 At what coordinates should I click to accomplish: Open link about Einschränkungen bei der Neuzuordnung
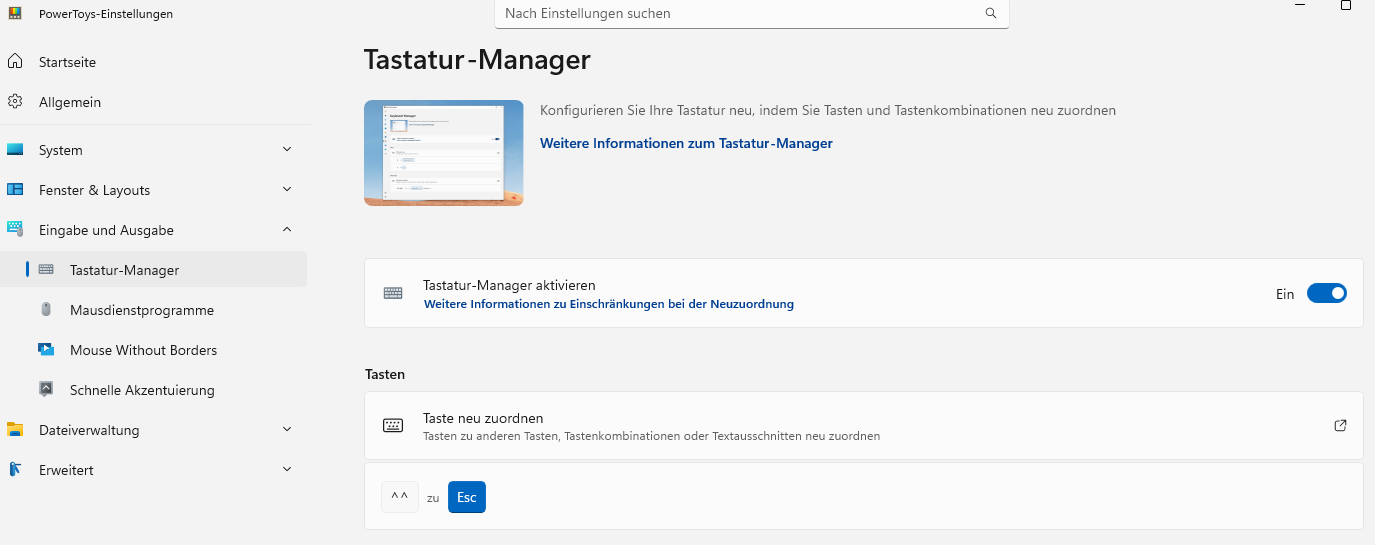(609, 304)
